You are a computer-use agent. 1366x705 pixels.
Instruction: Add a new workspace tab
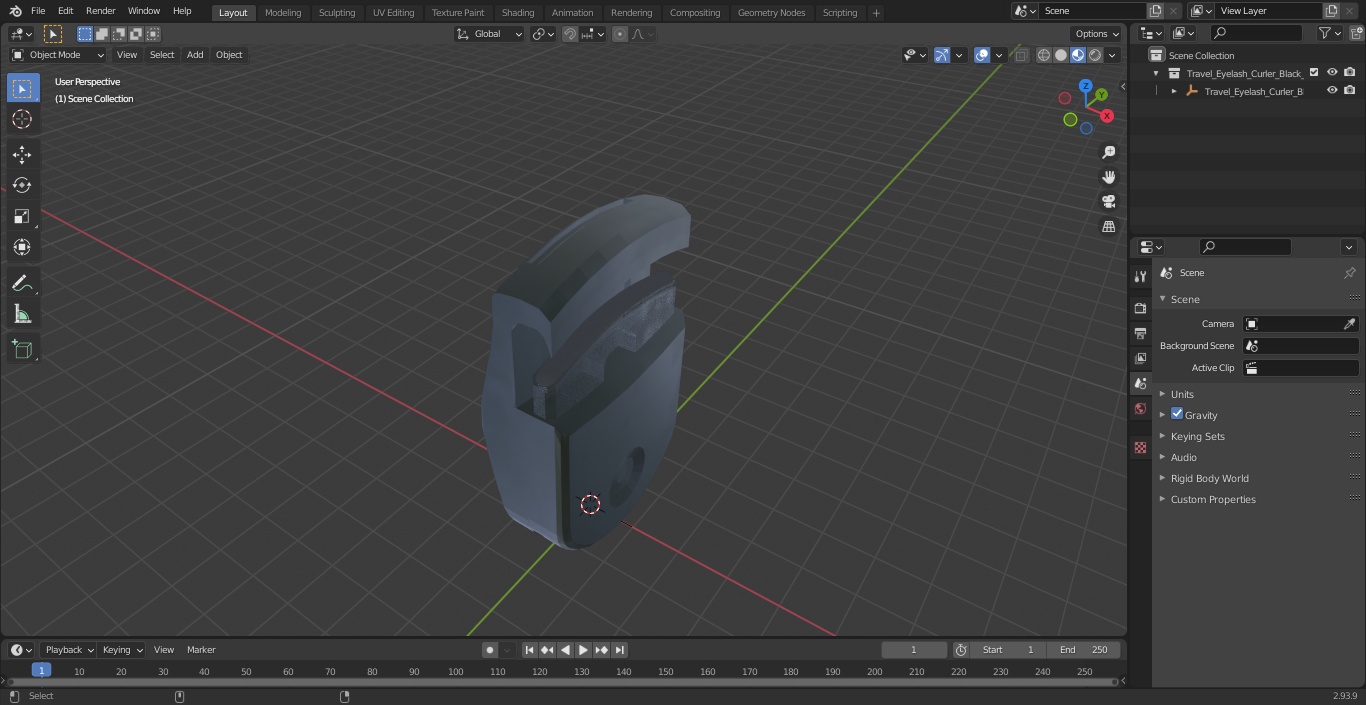tap(876, 13)
